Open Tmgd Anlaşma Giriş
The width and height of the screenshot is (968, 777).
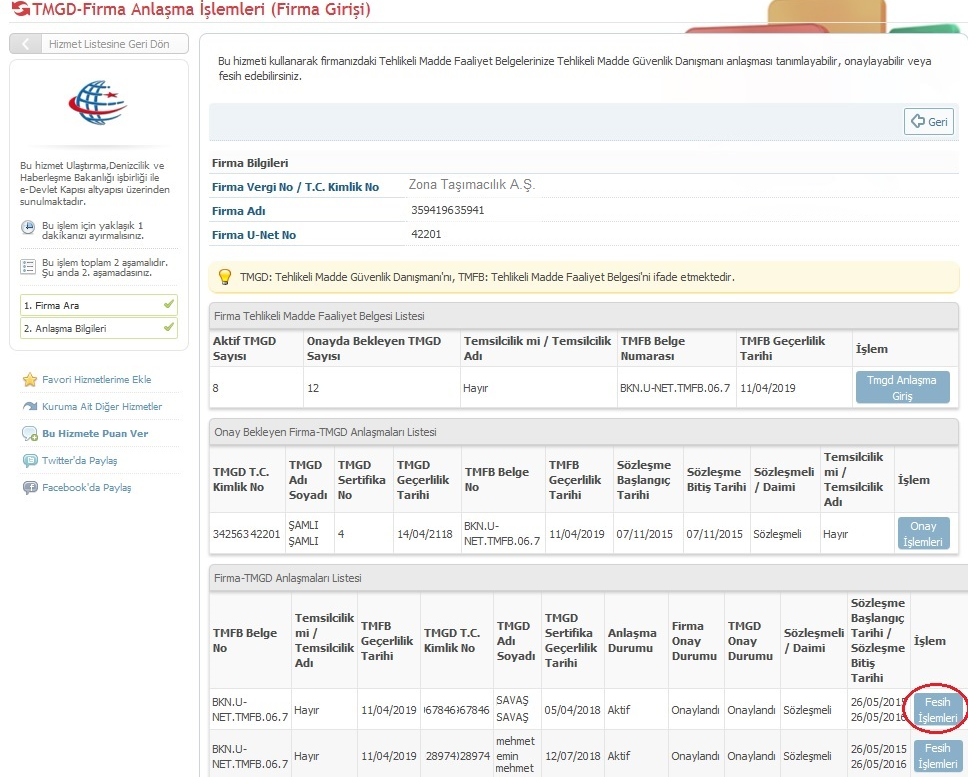click(x=902, y=388)
